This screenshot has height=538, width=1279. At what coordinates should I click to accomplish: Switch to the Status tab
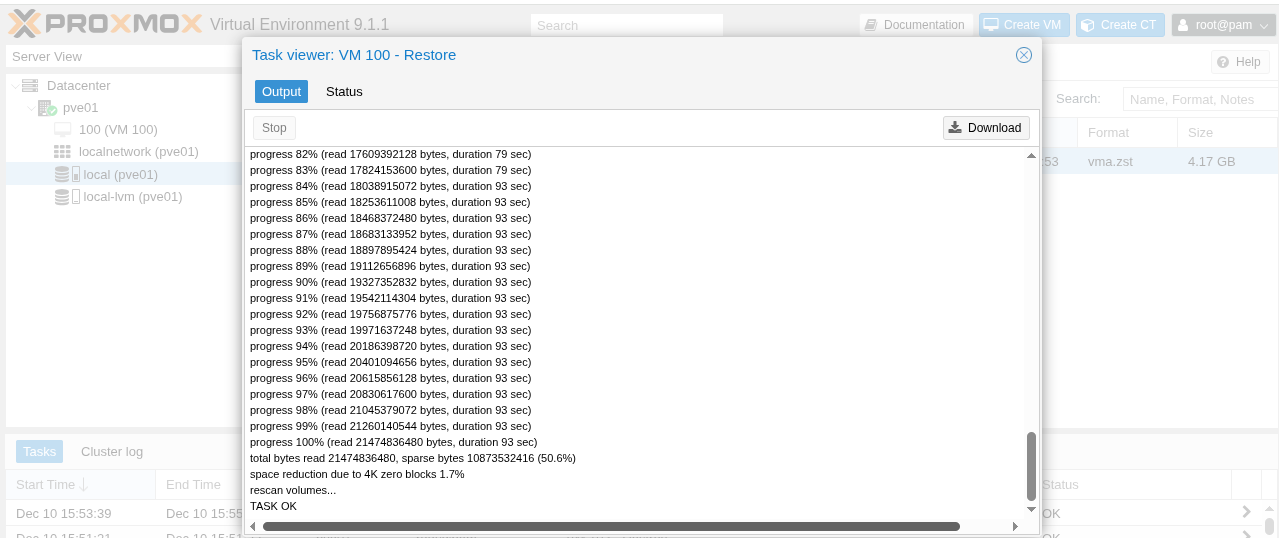coord(344,91)
